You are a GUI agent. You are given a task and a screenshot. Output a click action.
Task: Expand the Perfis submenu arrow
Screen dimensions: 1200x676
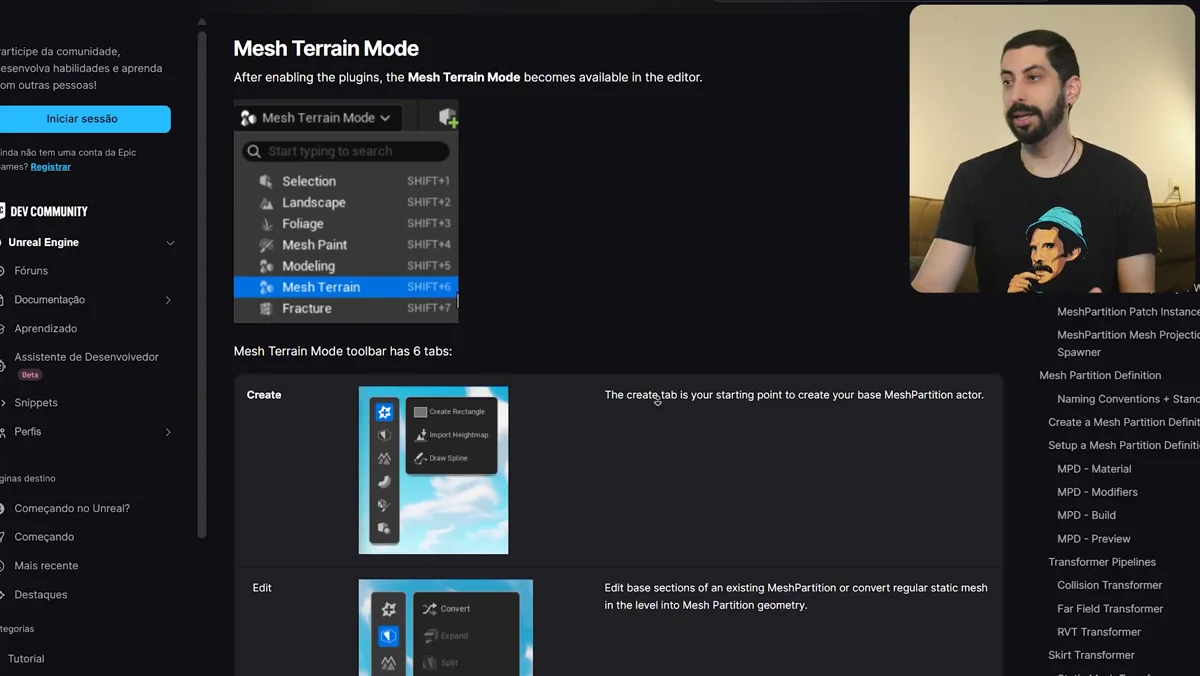(x=168, y=432)
